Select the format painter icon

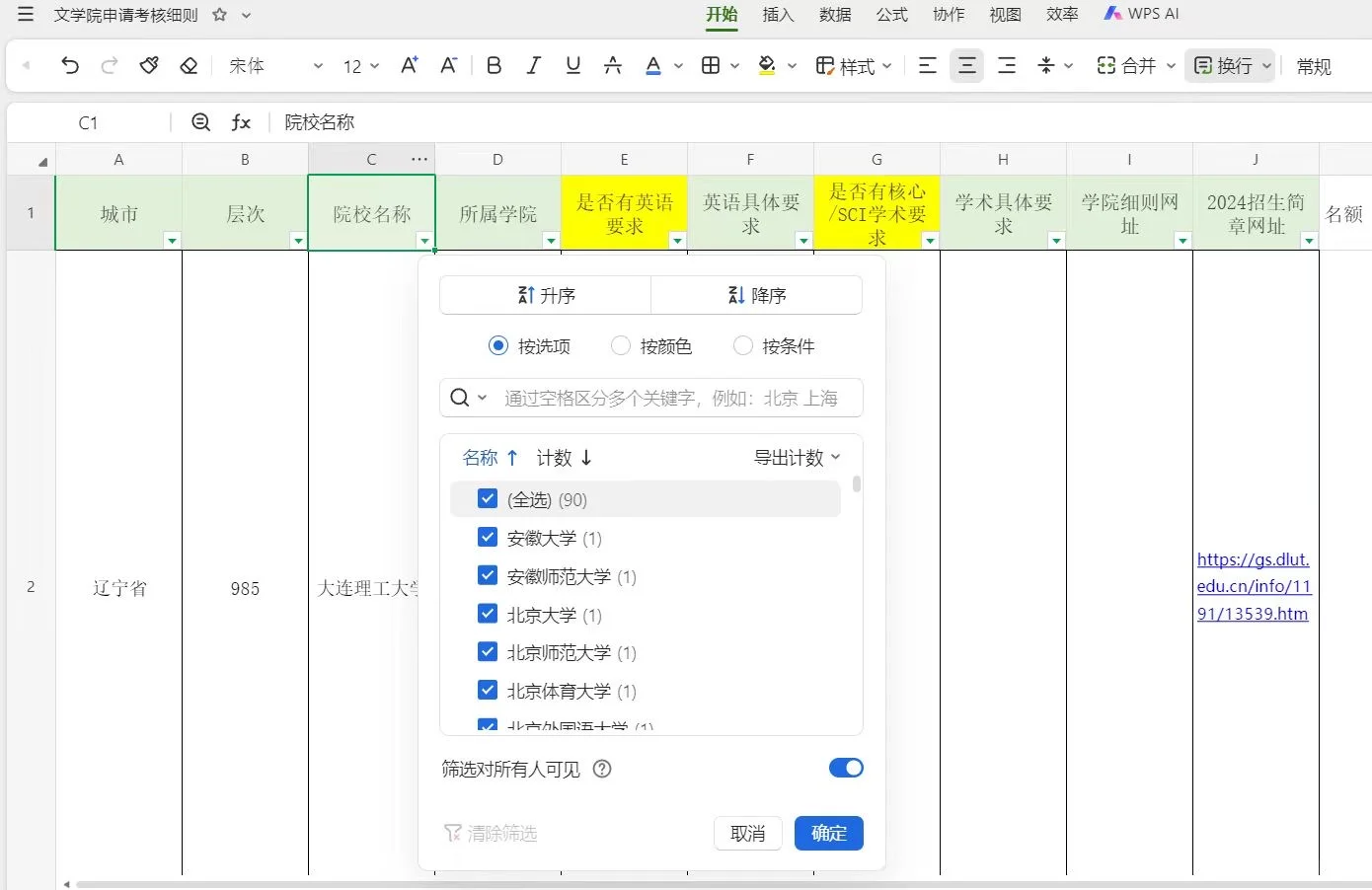point(149,66)
